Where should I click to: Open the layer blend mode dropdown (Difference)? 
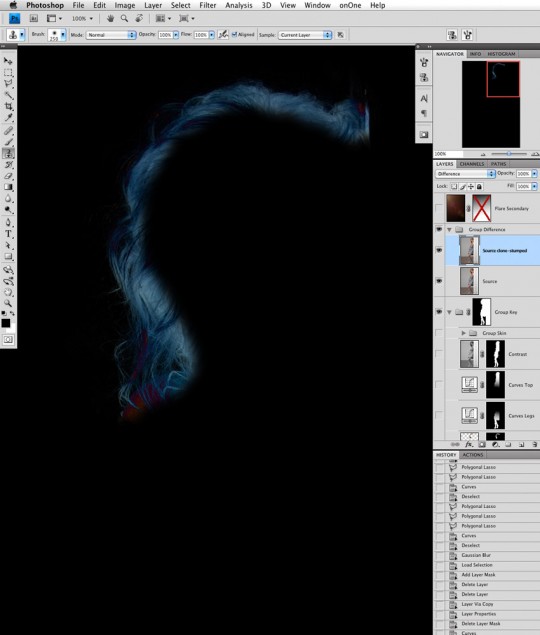pyautogui.click(x=465, y=174)
